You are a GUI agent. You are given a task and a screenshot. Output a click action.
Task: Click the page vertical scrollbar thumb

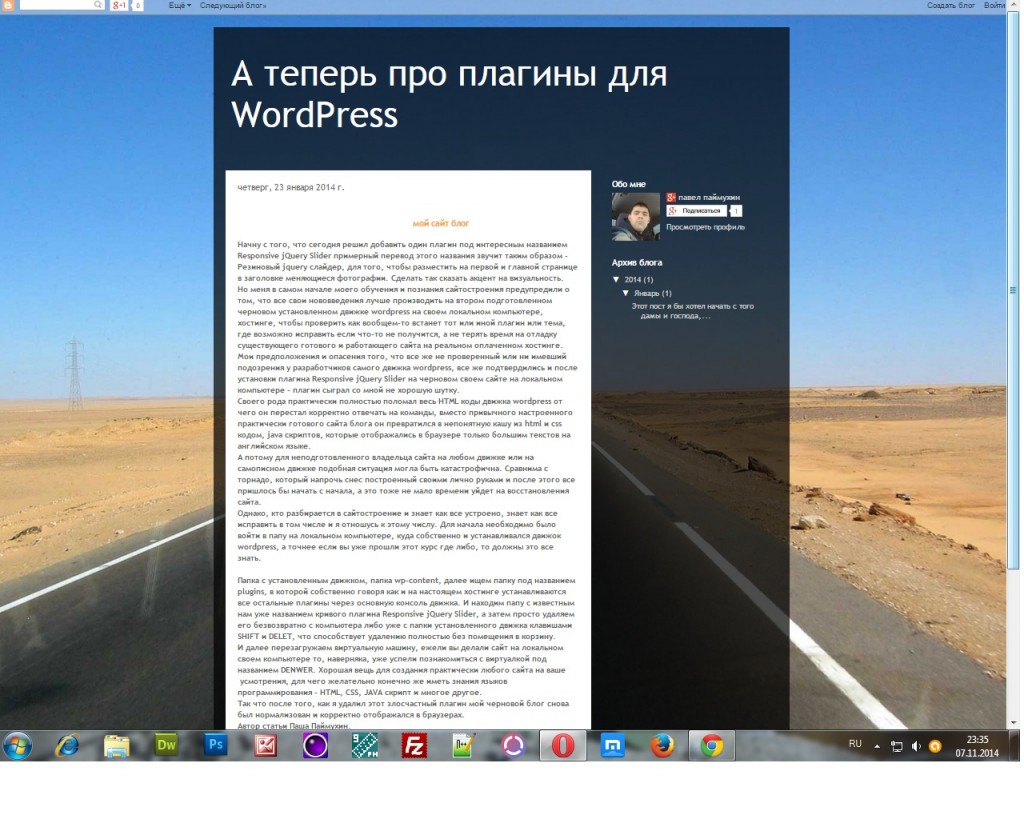[1014, 291]
